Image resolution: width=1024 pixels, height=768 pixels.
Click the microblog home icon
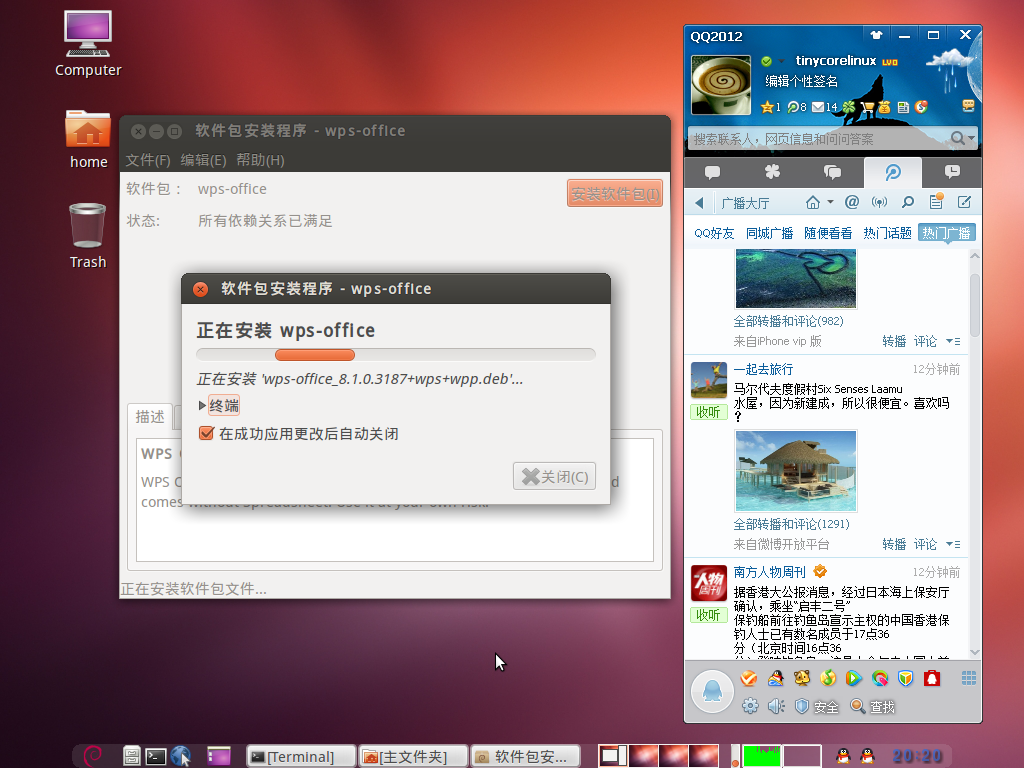(x=812, y=202)
